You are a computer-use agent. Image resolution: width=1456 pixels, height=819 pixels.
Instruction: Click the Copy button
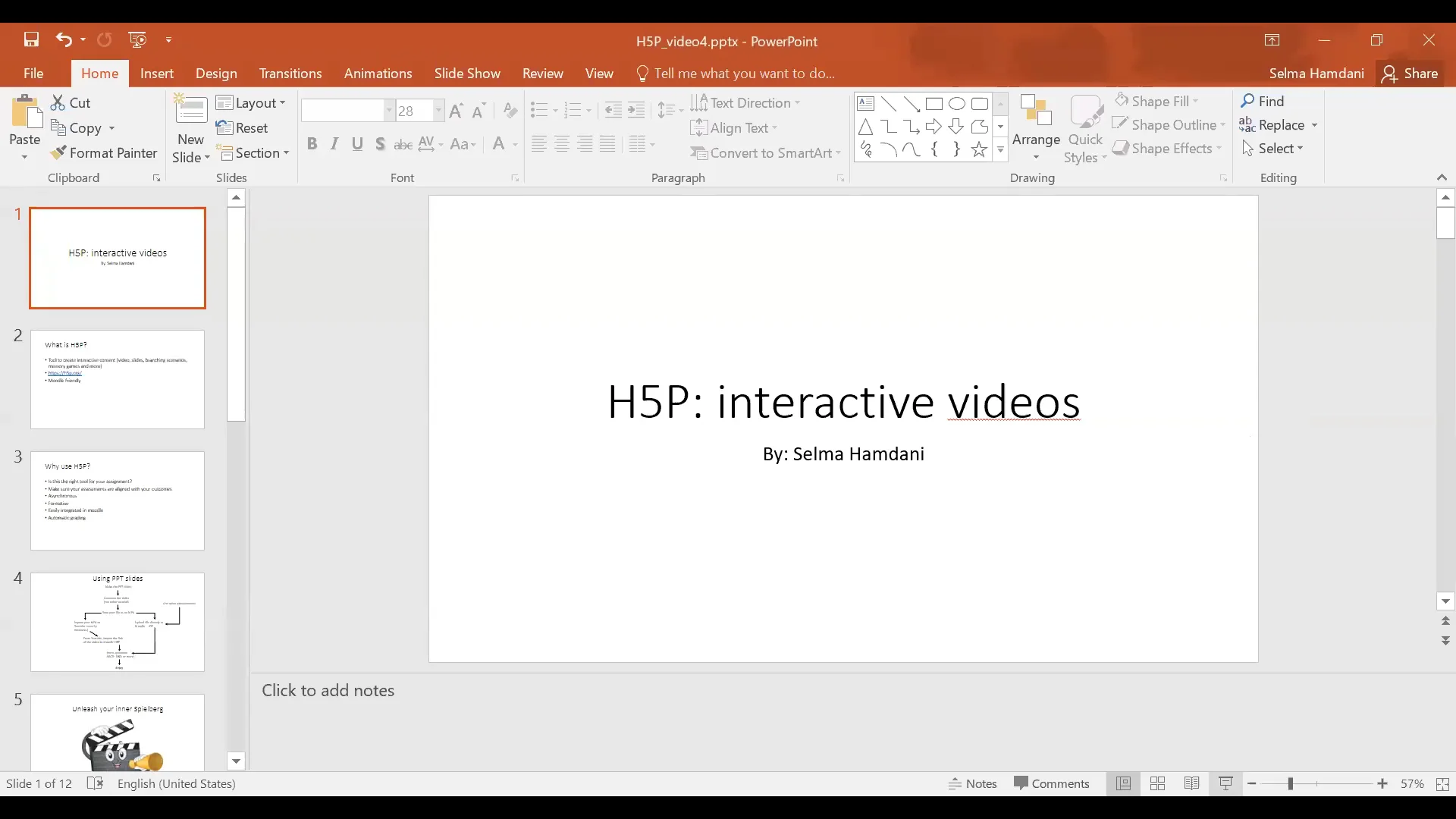[77, 127]
